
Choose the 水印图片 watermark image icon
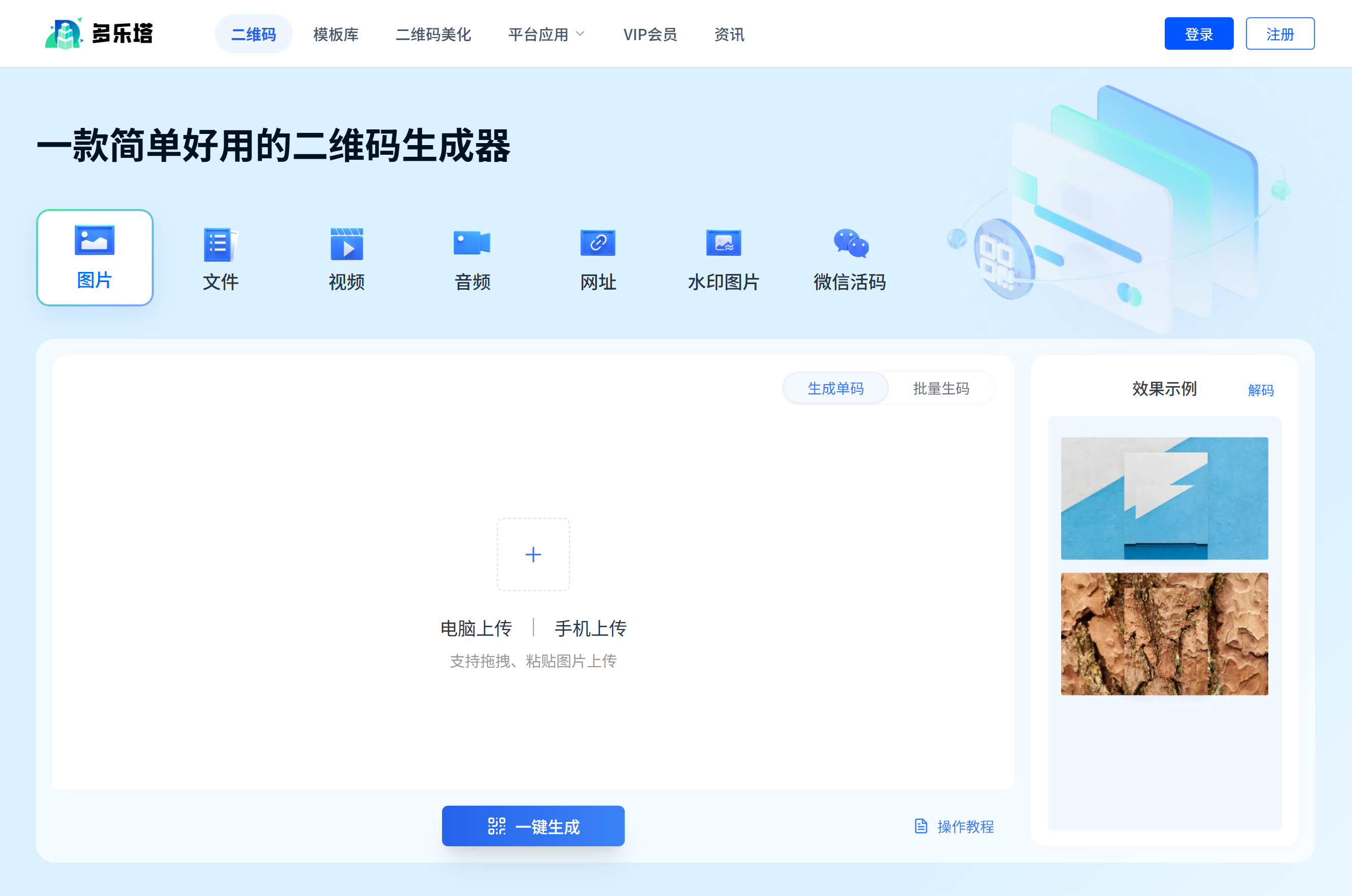click(x=723, y=244)
